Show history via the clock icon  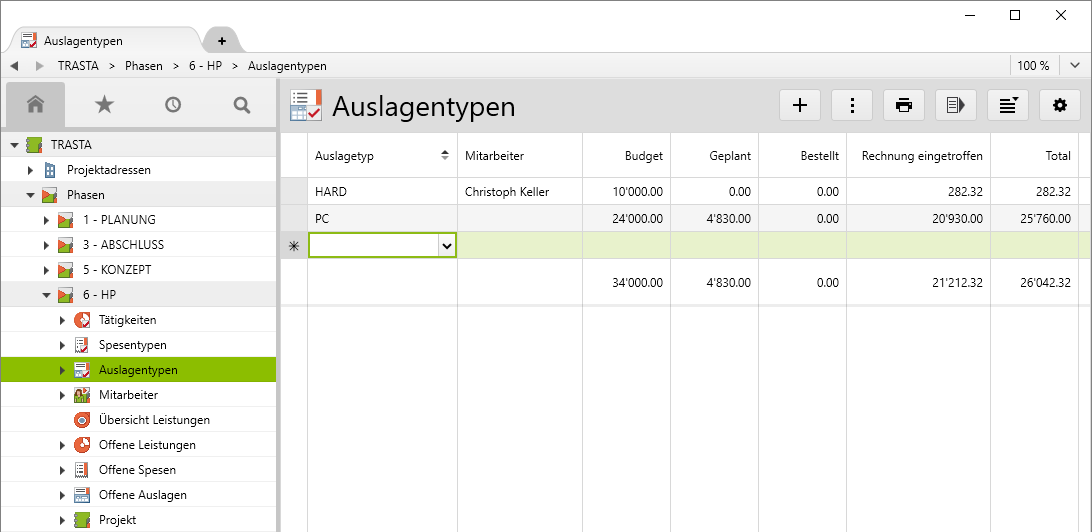[173, 104]
